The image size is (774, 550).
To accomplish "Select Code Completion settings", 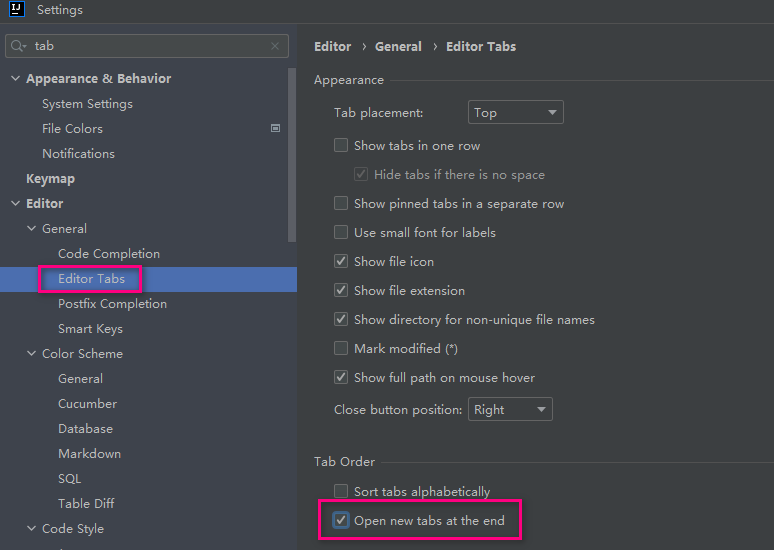I will click(109, 254).
